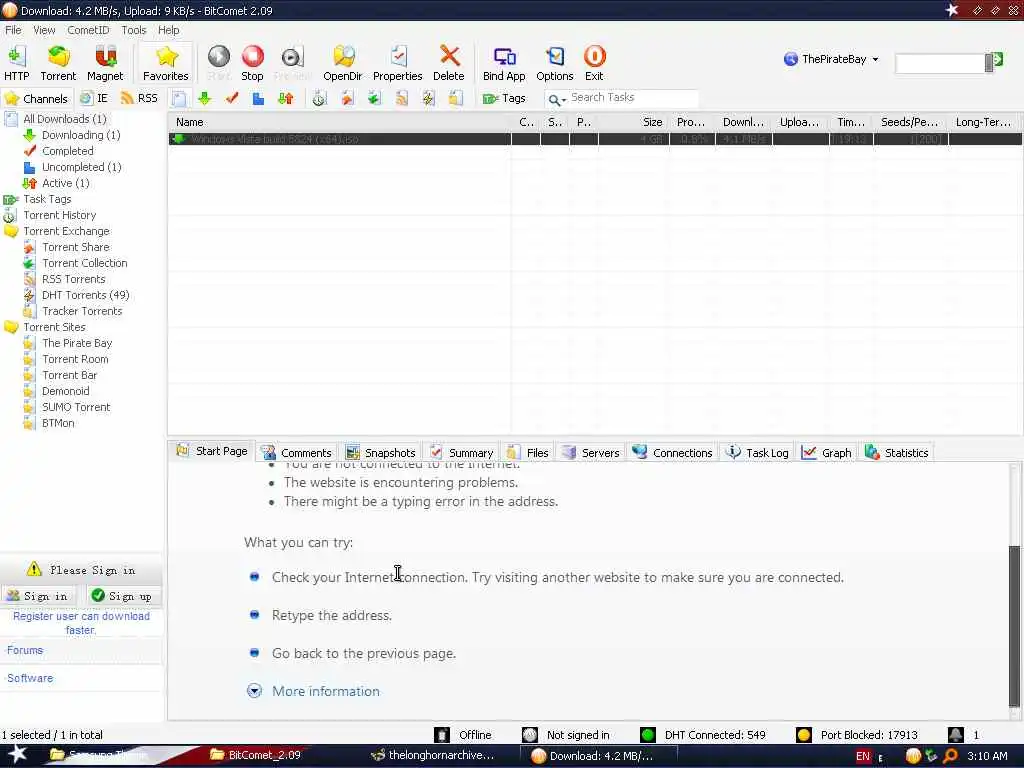Click the green go arrow beside search box

tap(997, 60)
